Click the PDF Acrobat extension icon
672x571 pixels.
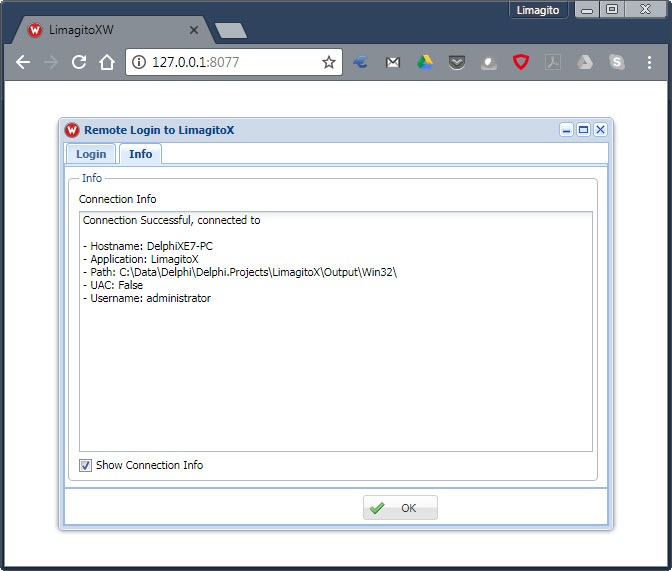pos(553,63)
